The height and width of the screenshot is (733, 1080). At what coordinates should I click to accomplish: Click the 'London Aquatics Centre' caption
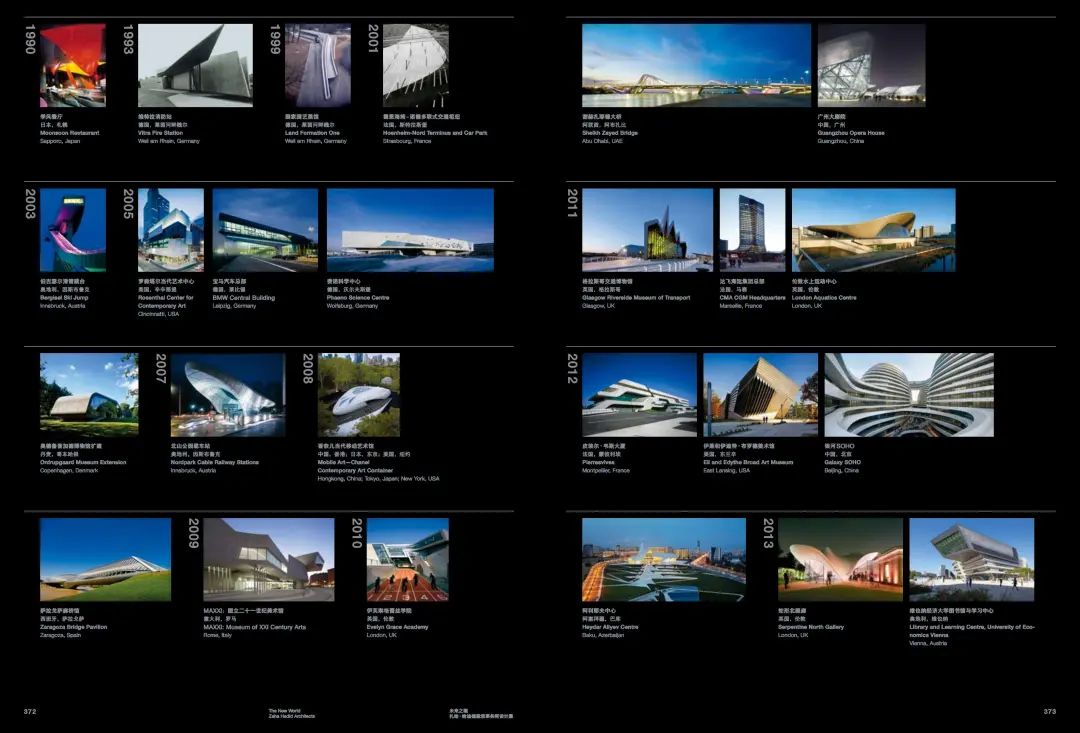pyautogui.click(x=824, y=298)
